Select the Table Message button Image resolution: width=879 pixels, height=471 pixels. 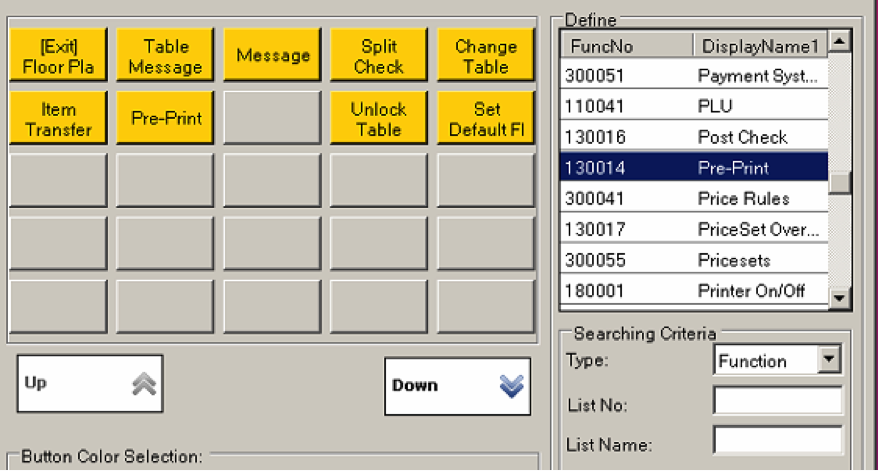click(x=165, y=55)
